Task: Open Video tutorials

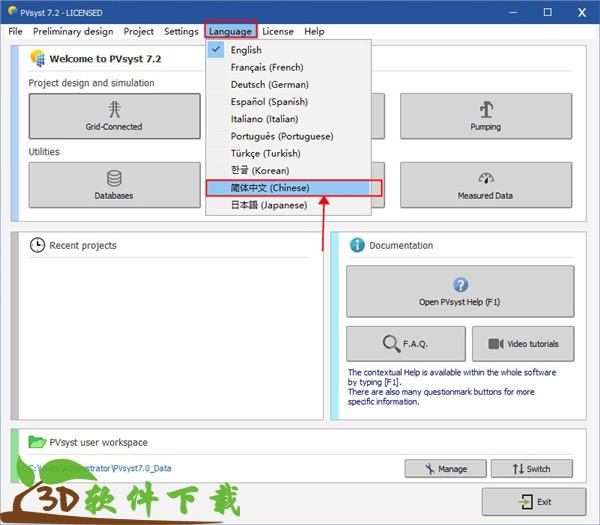Action: click(x=523, y=344)
